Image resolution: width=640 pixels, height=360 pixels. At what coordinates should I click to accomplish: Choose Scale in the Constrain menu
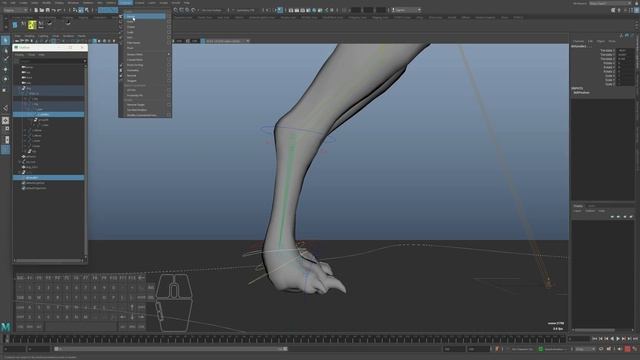130,32
